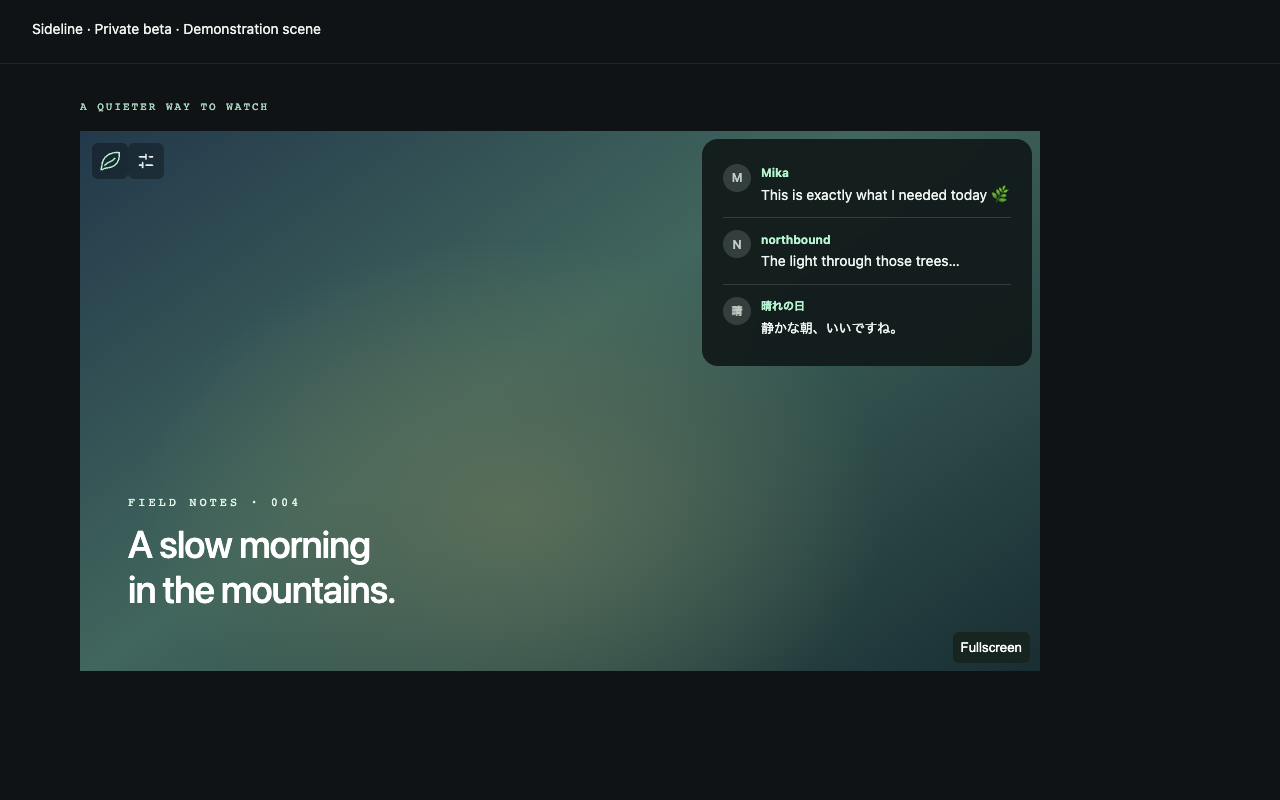Select the username northbound
The height and width of the screenshot is (800, 1280).
click(x=796, y=240)
